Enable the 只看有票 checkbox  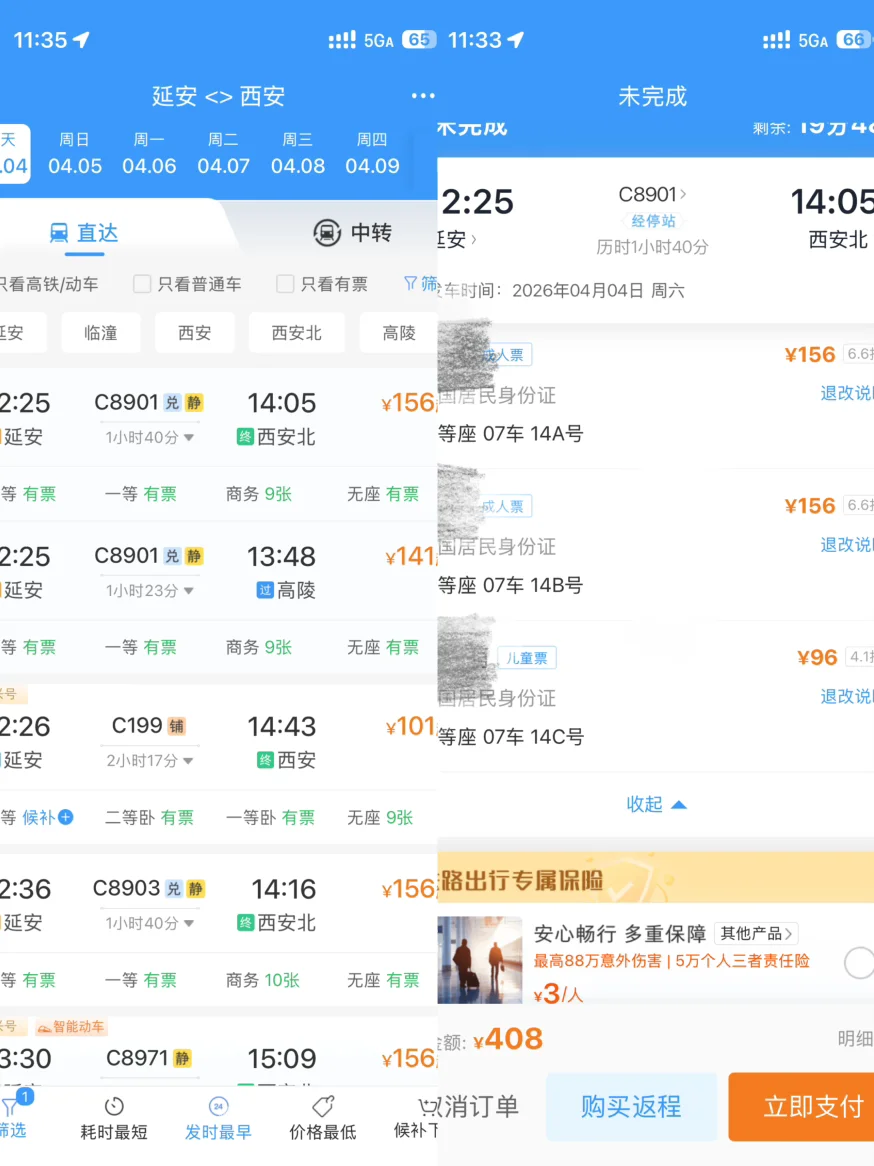pyautogui.click(x=285, y=284)
